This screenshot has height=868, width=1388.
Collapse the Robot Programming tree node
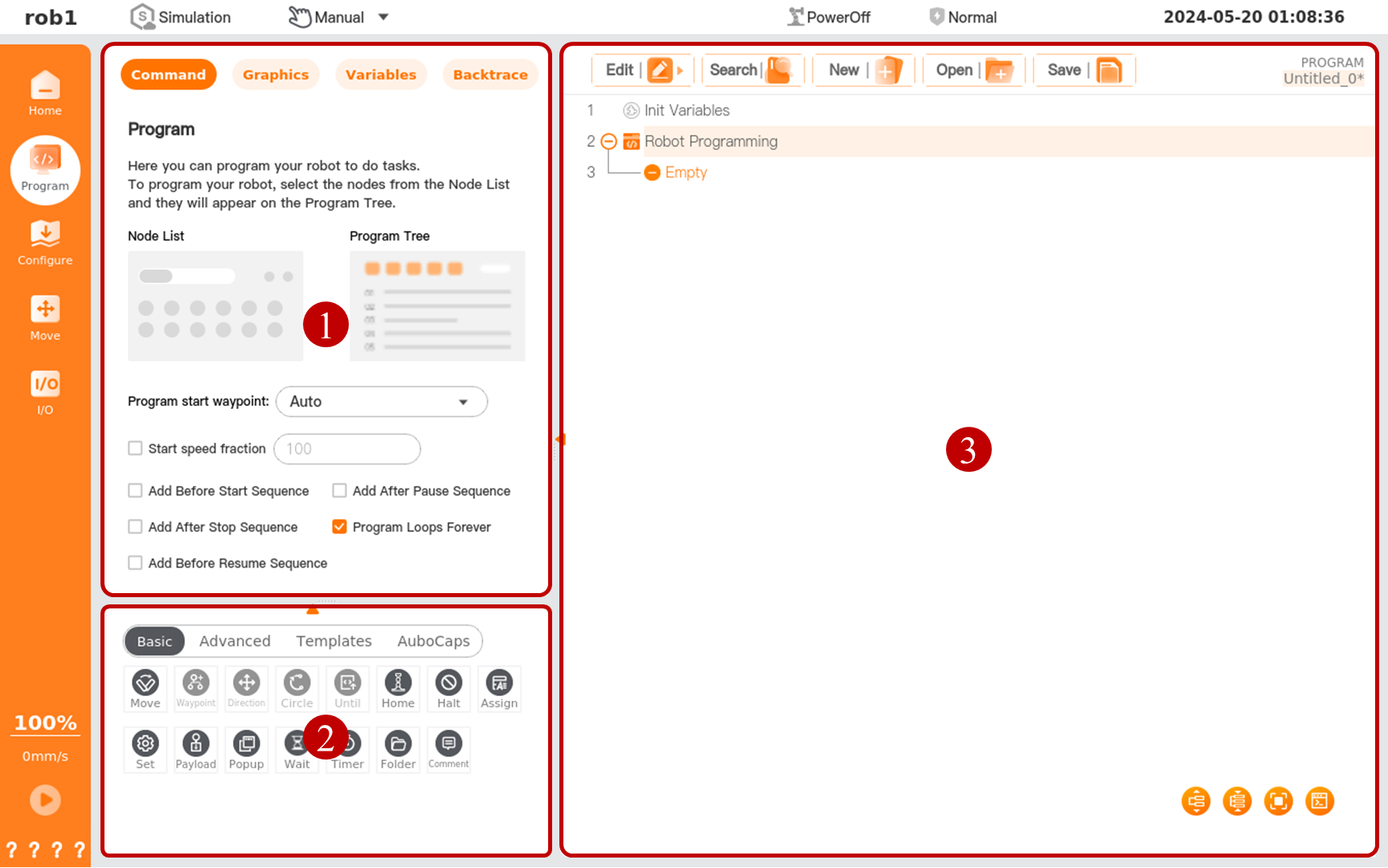pyautogui.click(x=609, y=141)
